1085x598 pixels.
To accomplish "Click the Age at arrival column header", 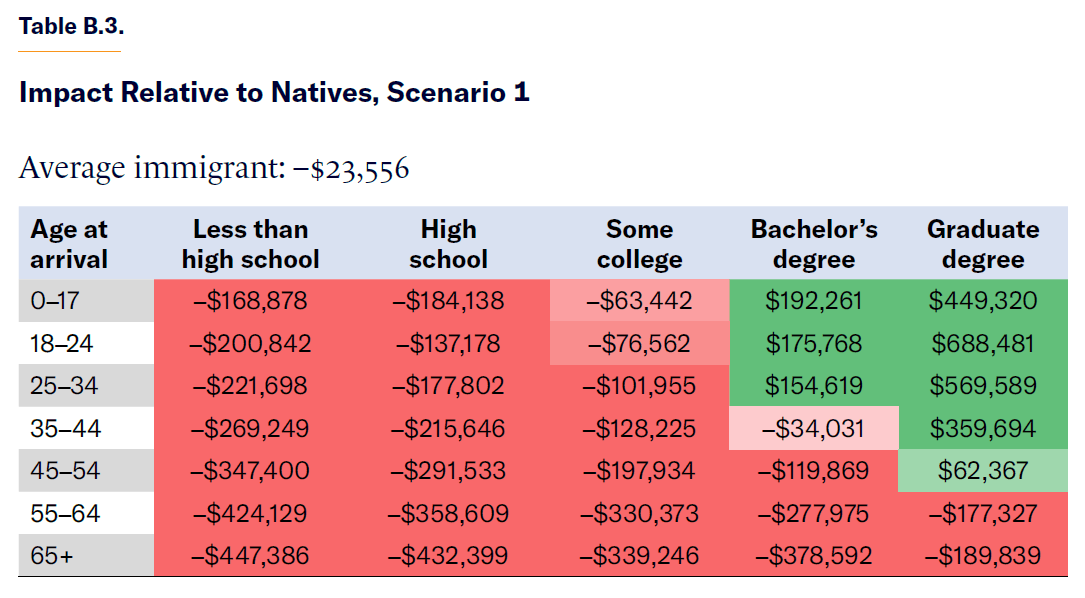I will click(69, 244).
